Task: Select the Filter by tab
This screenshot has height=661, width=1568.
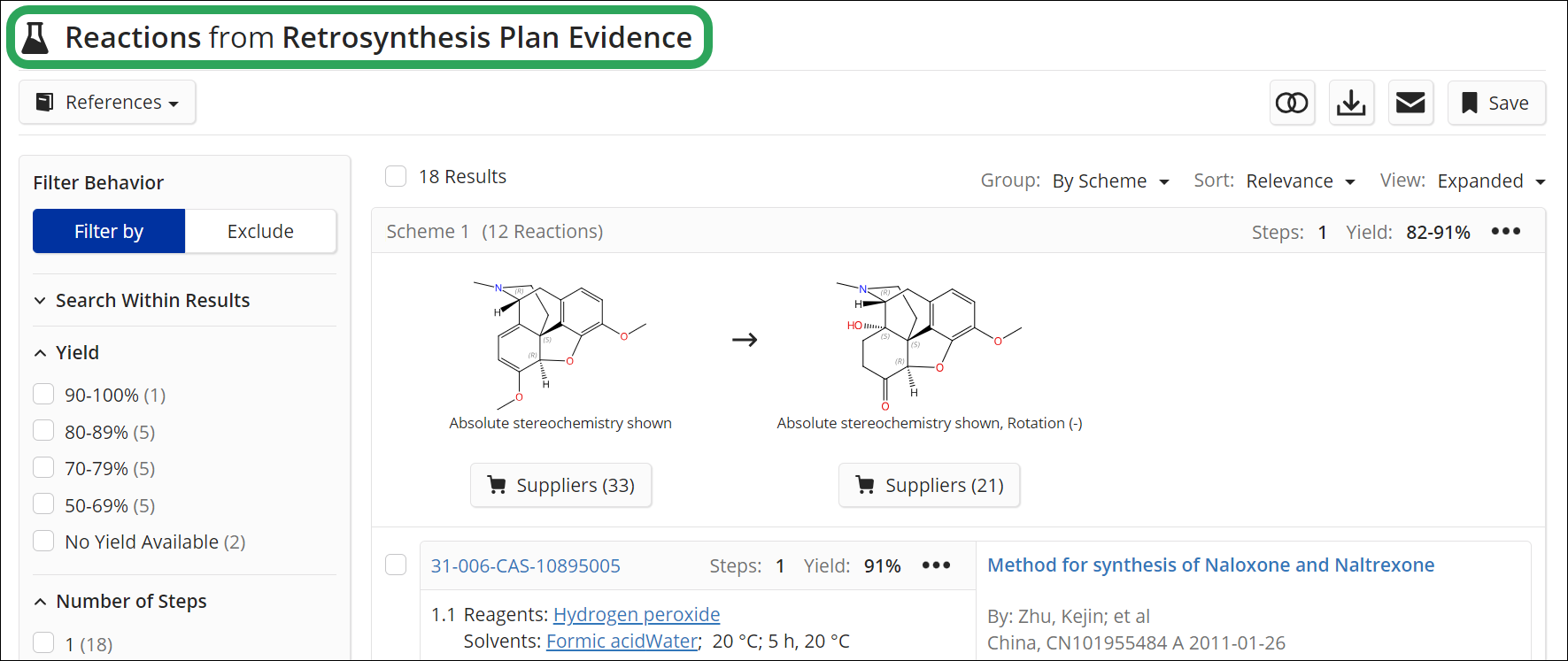Action: 109,231
